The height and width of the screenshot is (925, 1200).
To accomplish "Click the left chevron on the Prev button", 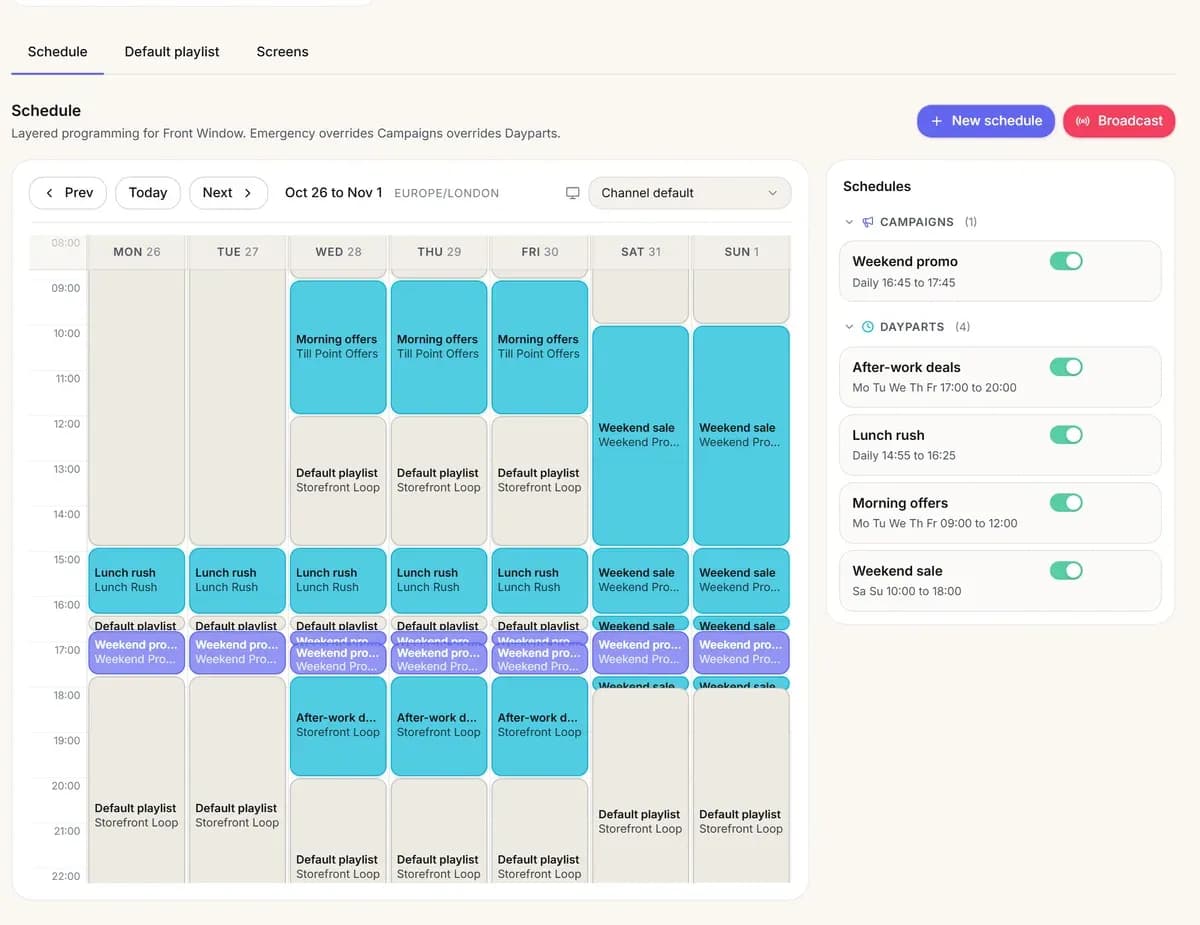I will pyautogui.click(x=49, y=193).
